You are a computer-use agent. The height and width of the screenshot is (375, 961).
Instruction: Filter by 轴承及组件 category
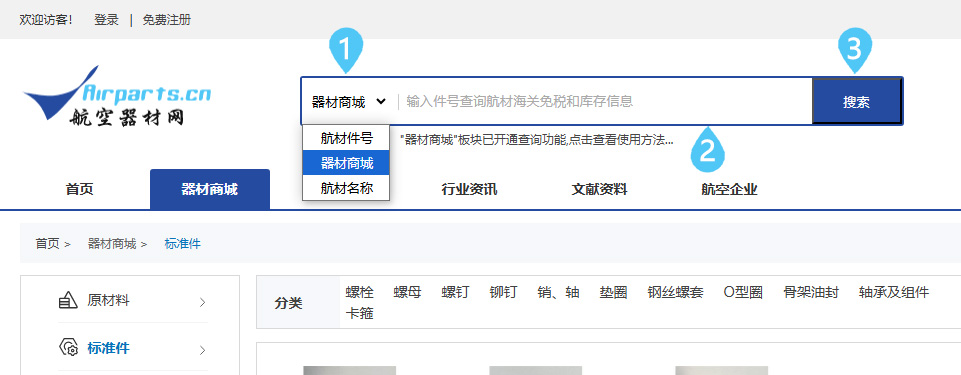click(x=894, y=292)
